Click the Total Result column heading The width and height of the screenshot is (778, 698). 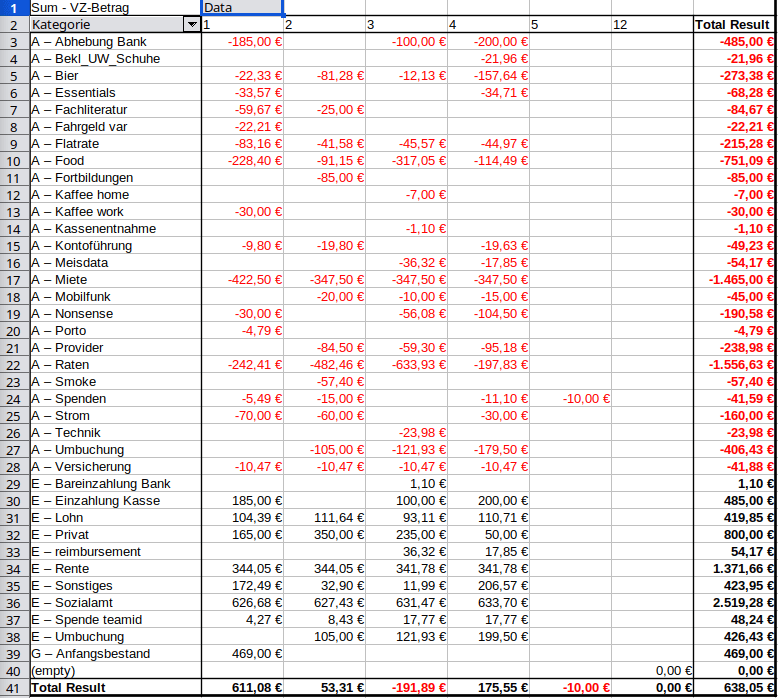(x=734, y=24)
